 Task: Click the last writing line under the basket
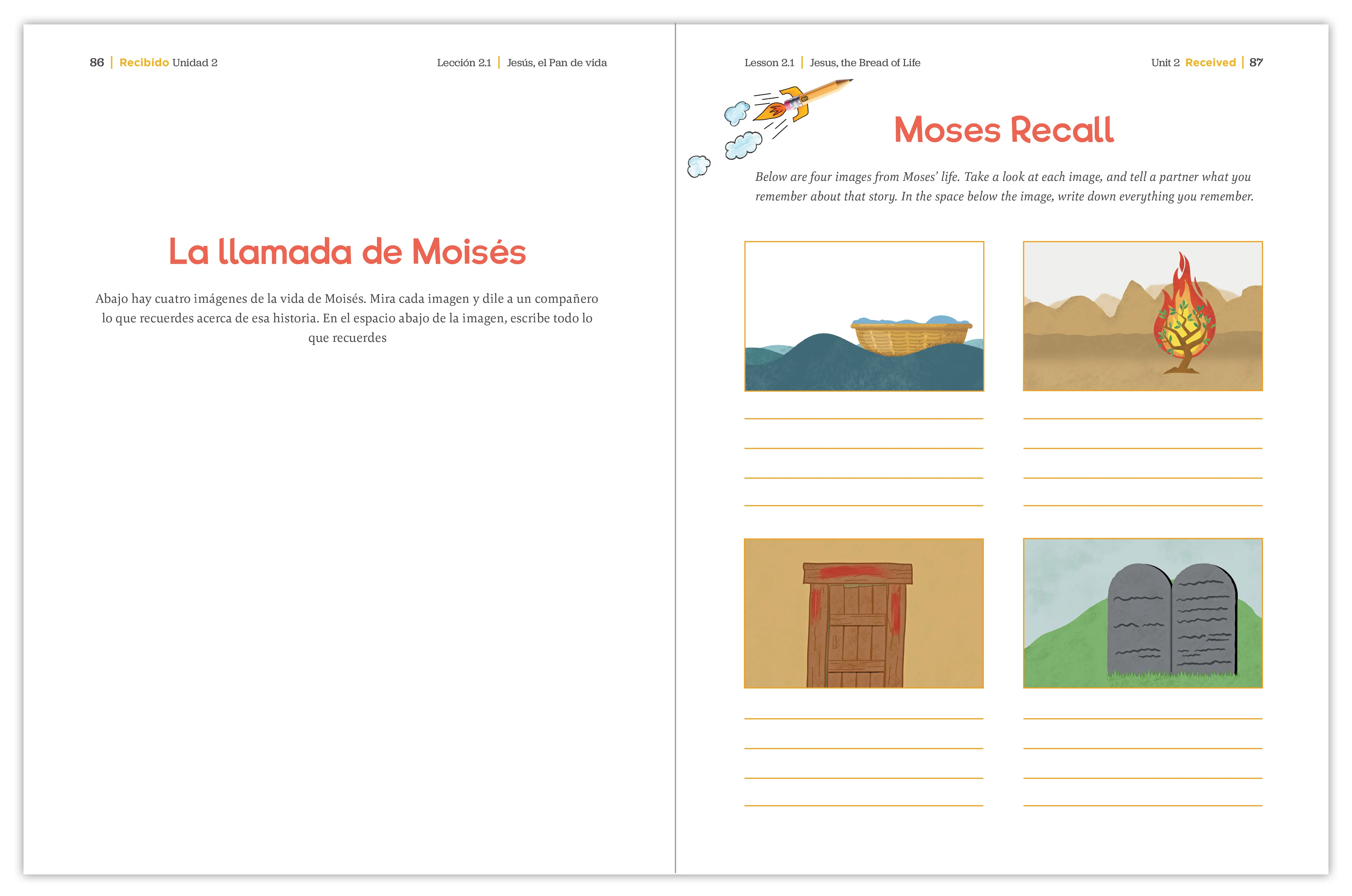[864, 506]
